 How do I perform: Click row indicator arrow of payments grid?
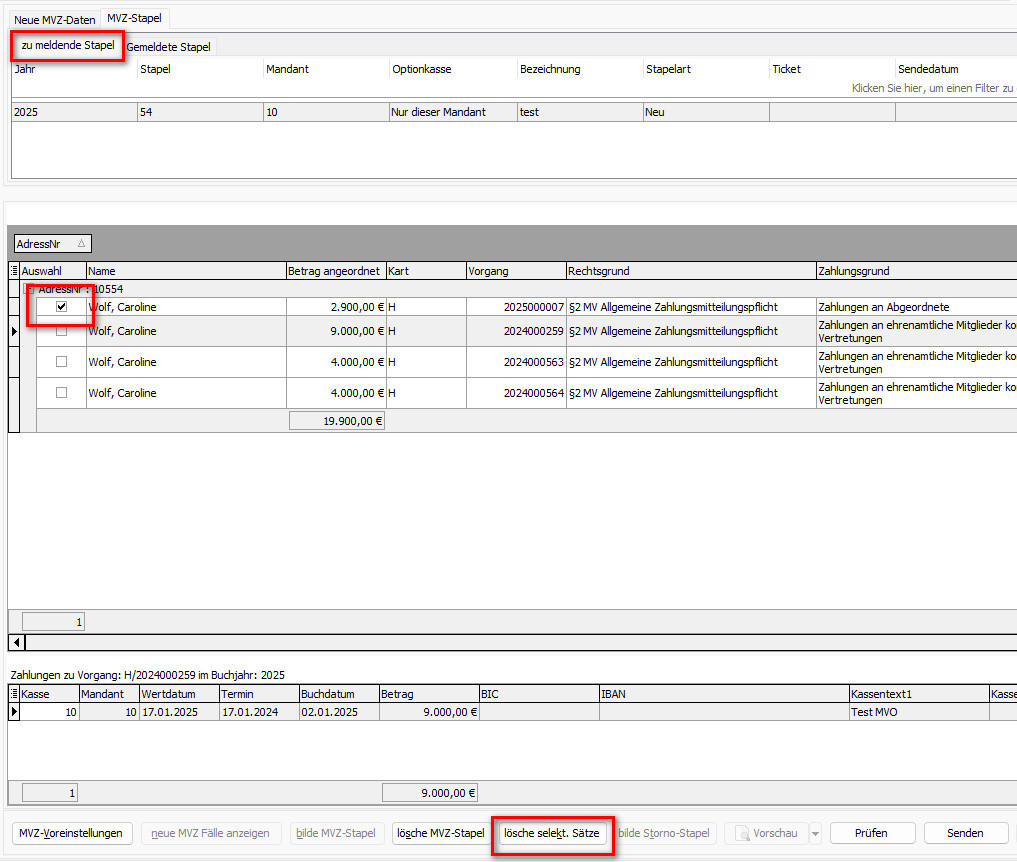pyautogui.click(x=14, y=712)
